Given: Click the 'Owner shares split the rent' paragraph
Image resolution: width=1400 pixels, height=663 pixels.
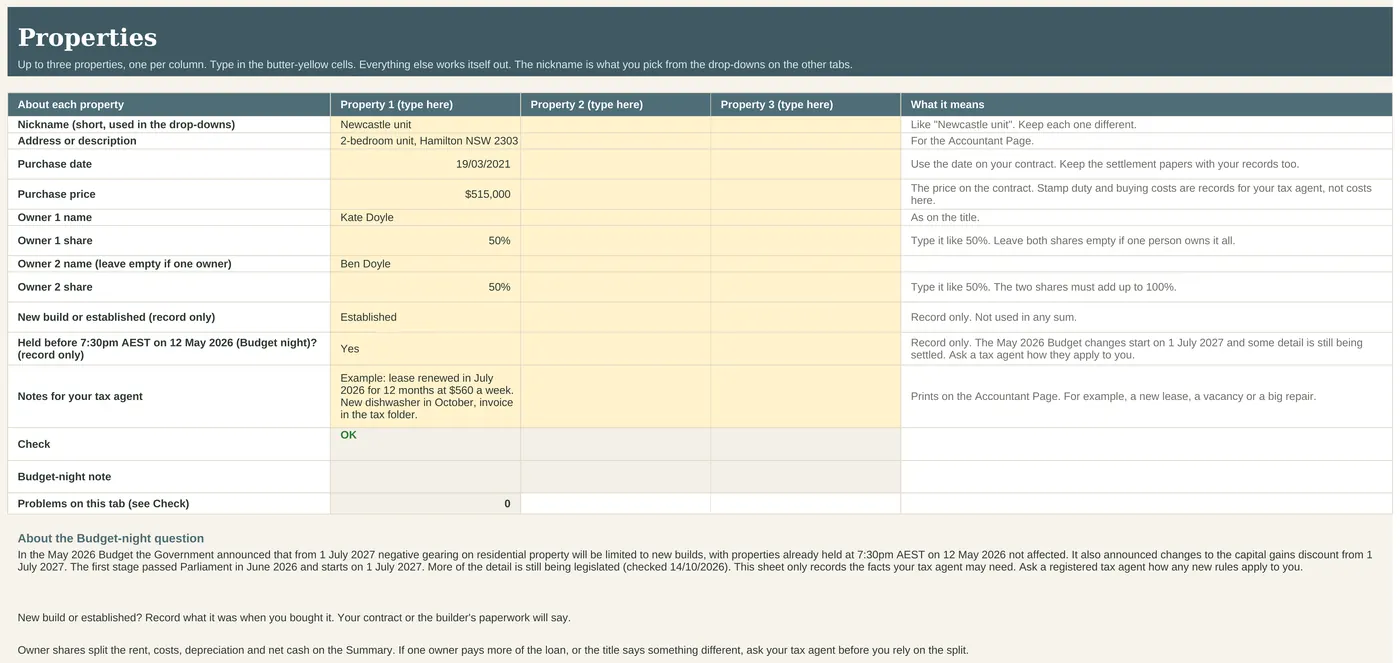Looking at the screenshot, I should pos(493,650).
